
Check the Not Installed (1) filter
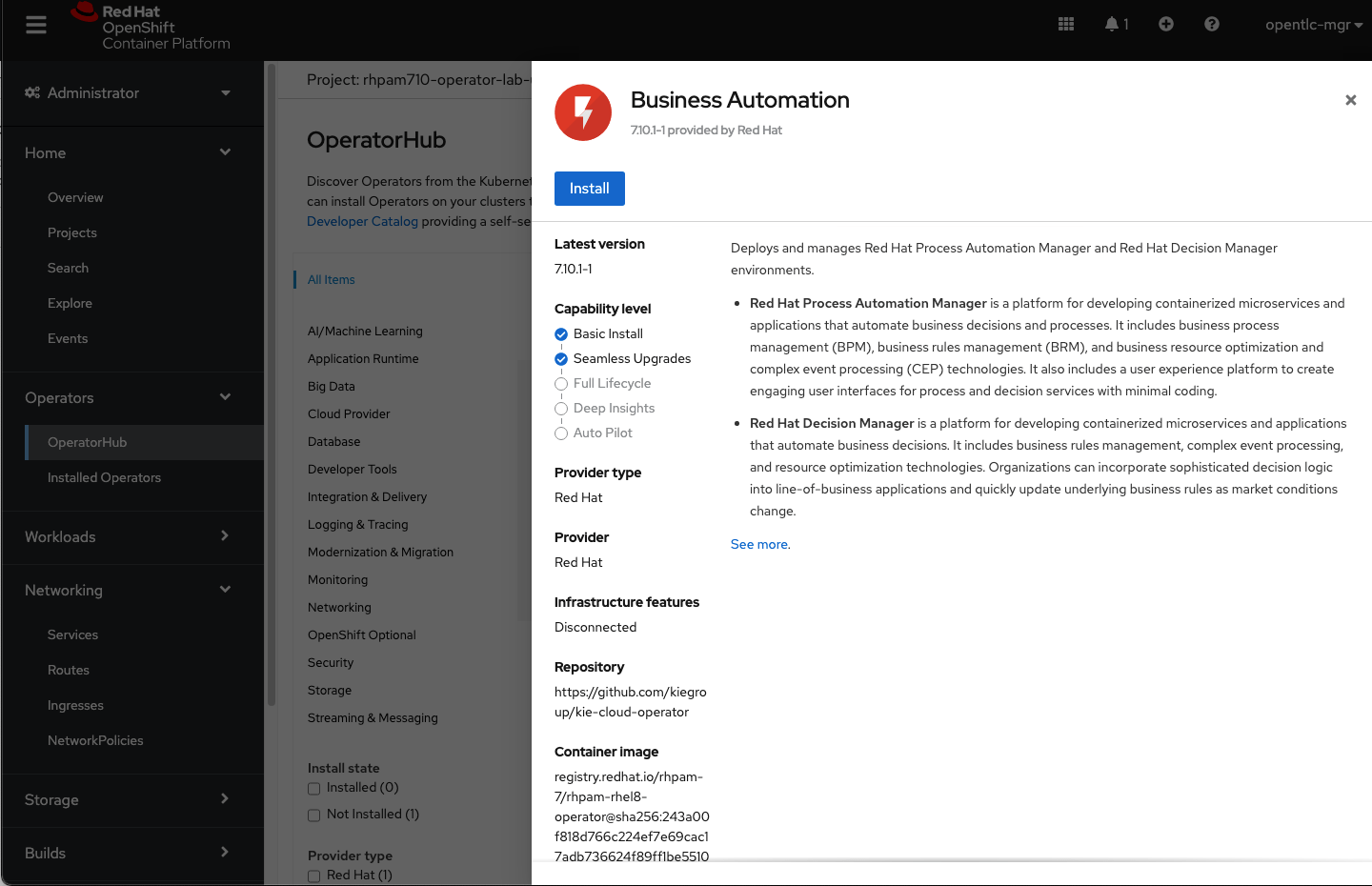[x=313, y=815]
